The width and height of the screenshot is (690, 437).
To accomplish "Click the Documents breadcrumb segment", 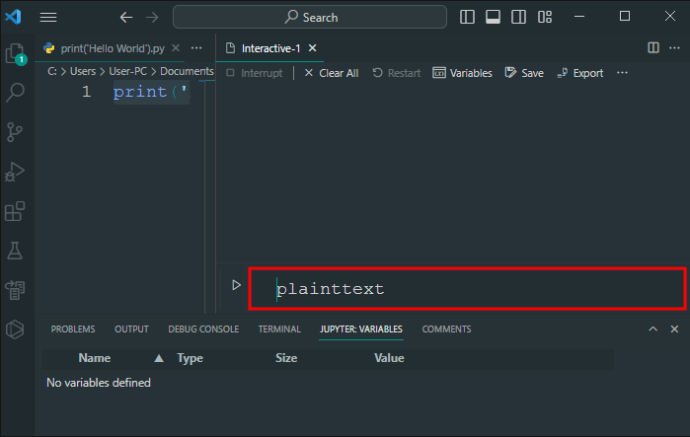I will [x=187, y=71].
